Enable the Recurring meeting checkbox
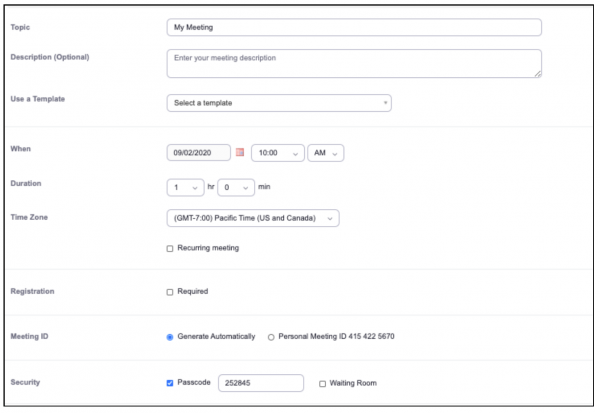 (170, 248)
